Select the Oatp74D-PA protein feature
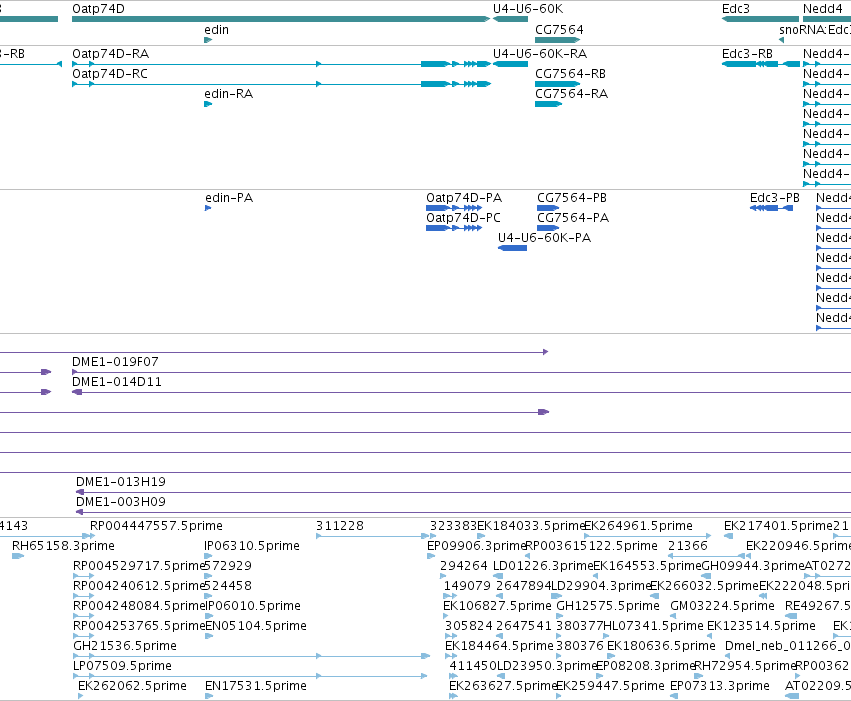 pos(454,208)
